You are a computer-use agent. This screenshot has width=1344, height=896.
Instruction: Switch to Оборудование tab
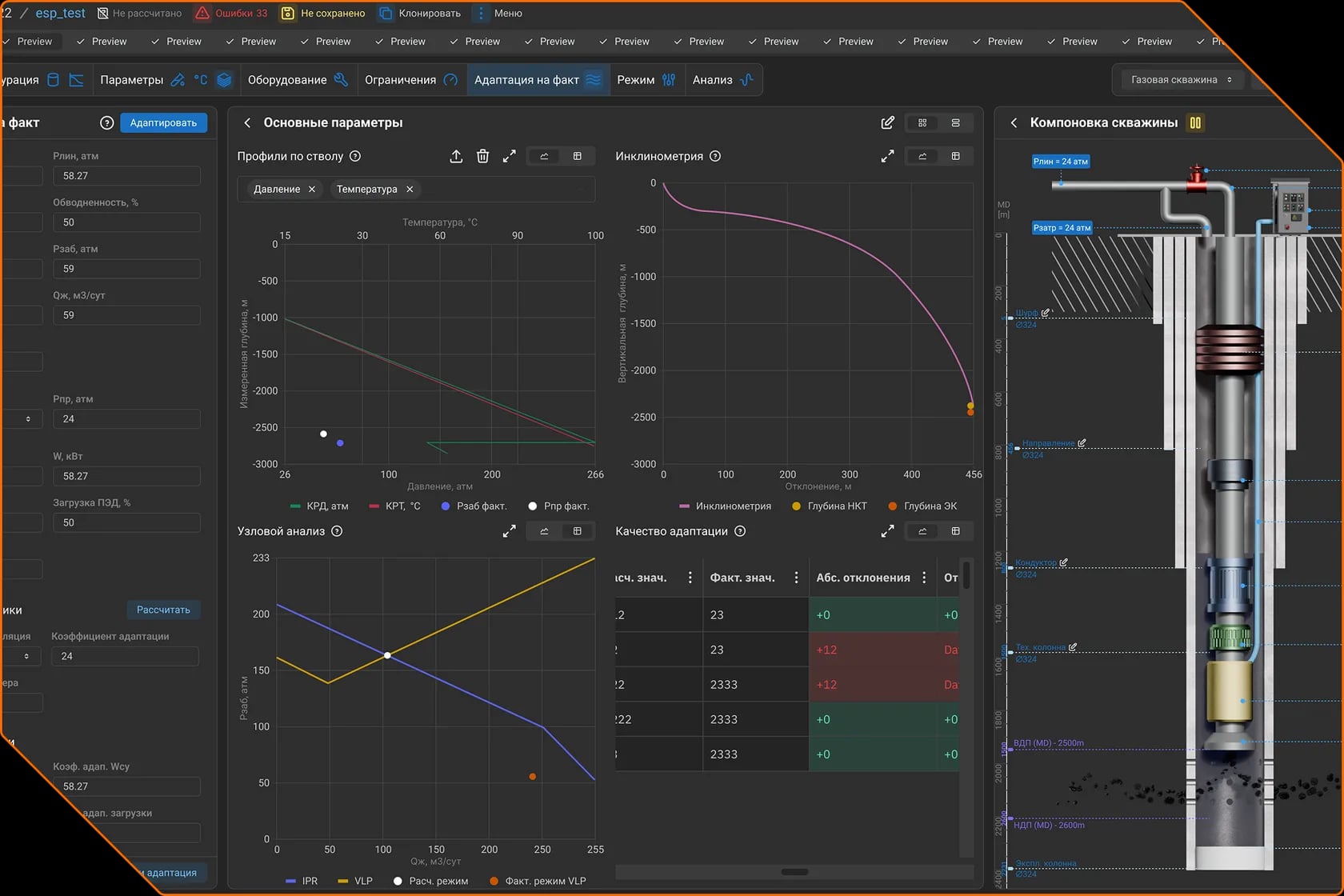tap(298, 80)
